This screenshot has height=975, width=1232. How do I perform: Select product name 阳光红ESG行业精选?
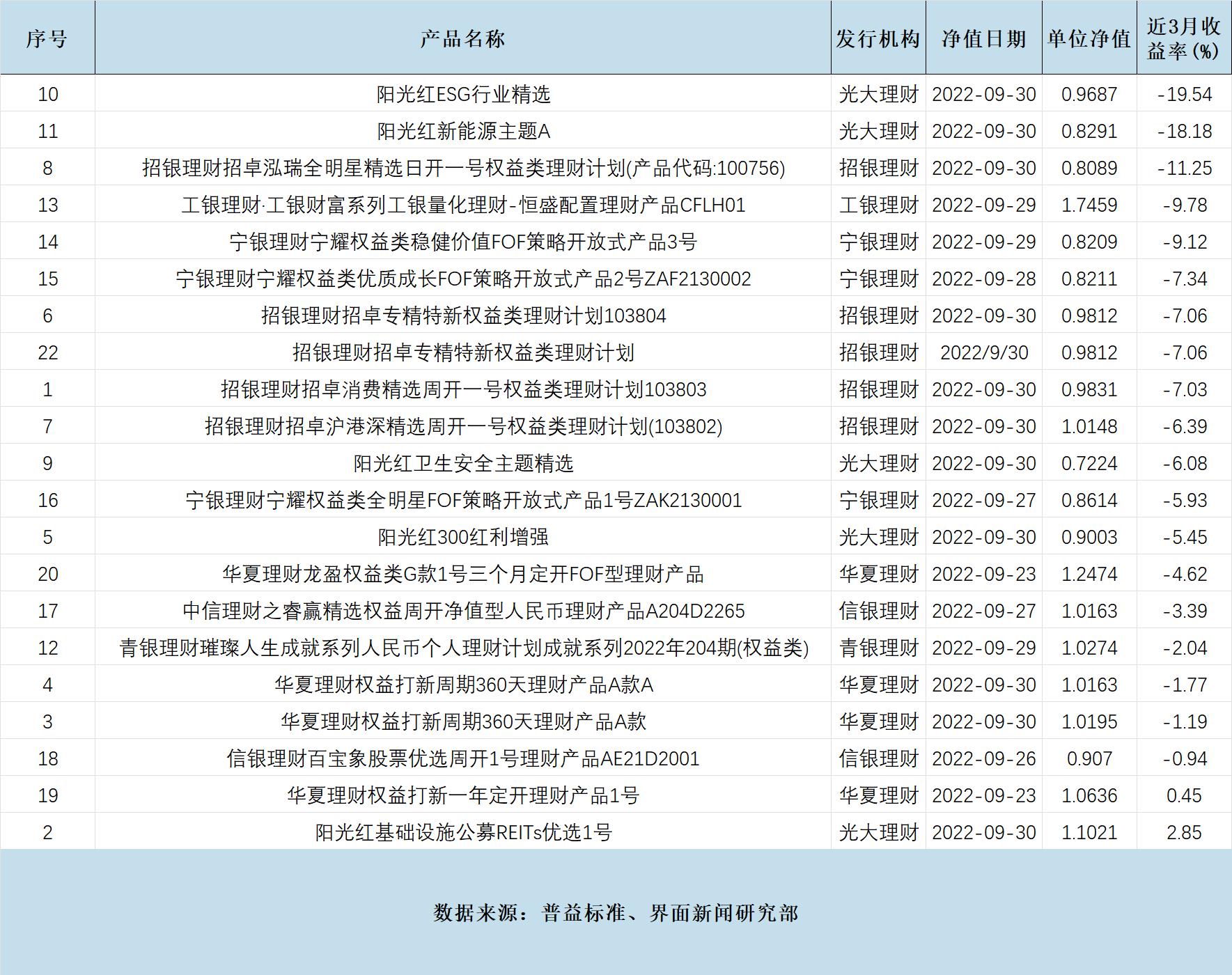coord(463,94)
